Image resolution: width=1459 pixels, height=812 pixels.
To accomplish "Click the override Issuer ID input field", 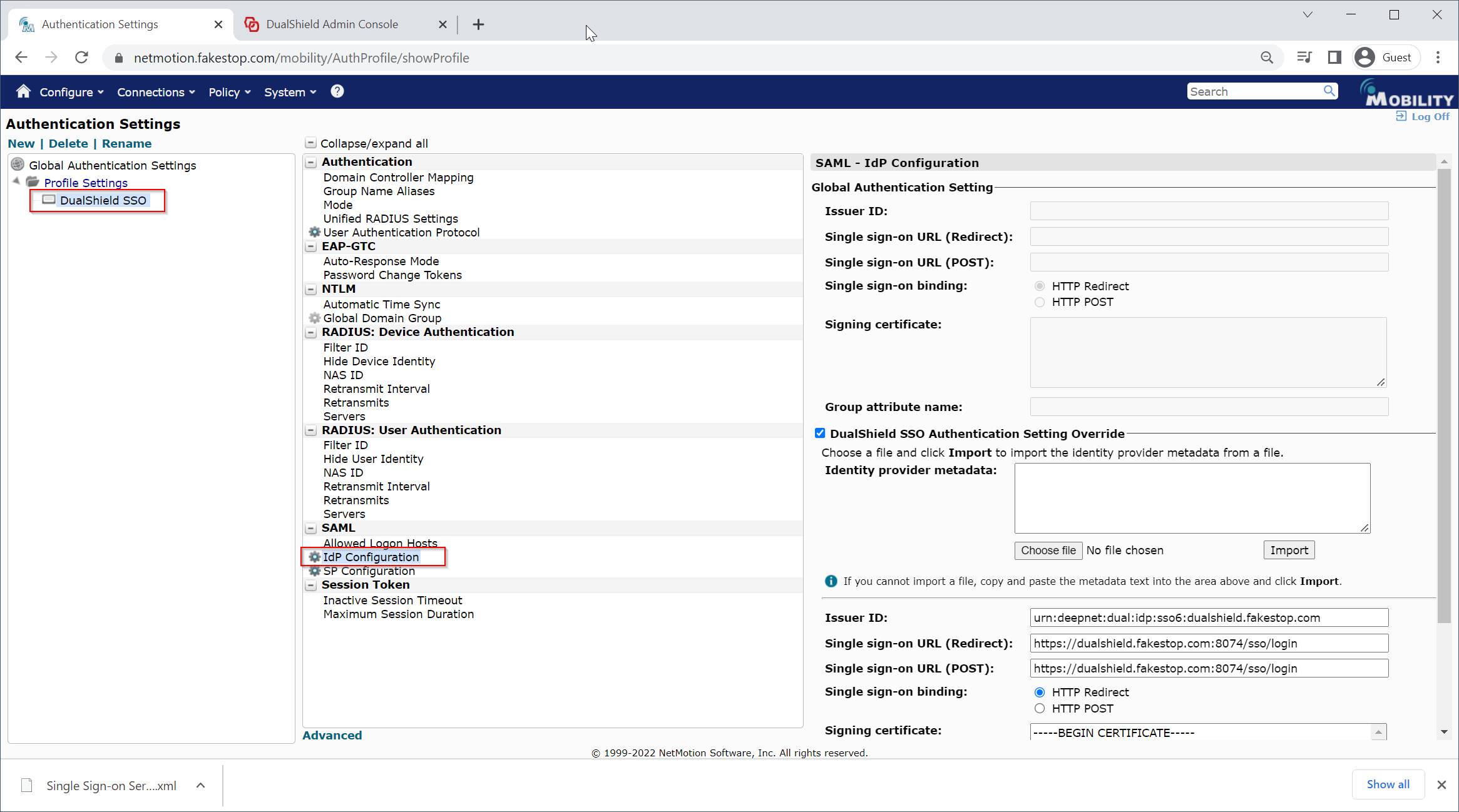I will (x=1208, y=618).
